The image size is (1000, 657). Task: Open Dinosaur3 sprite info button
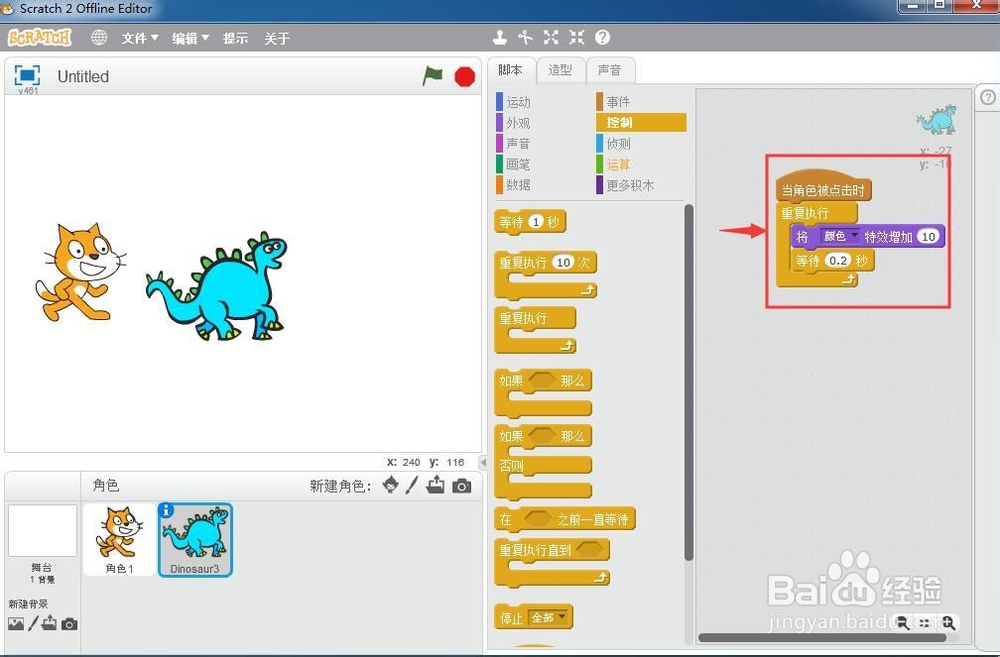pos(166,510)
